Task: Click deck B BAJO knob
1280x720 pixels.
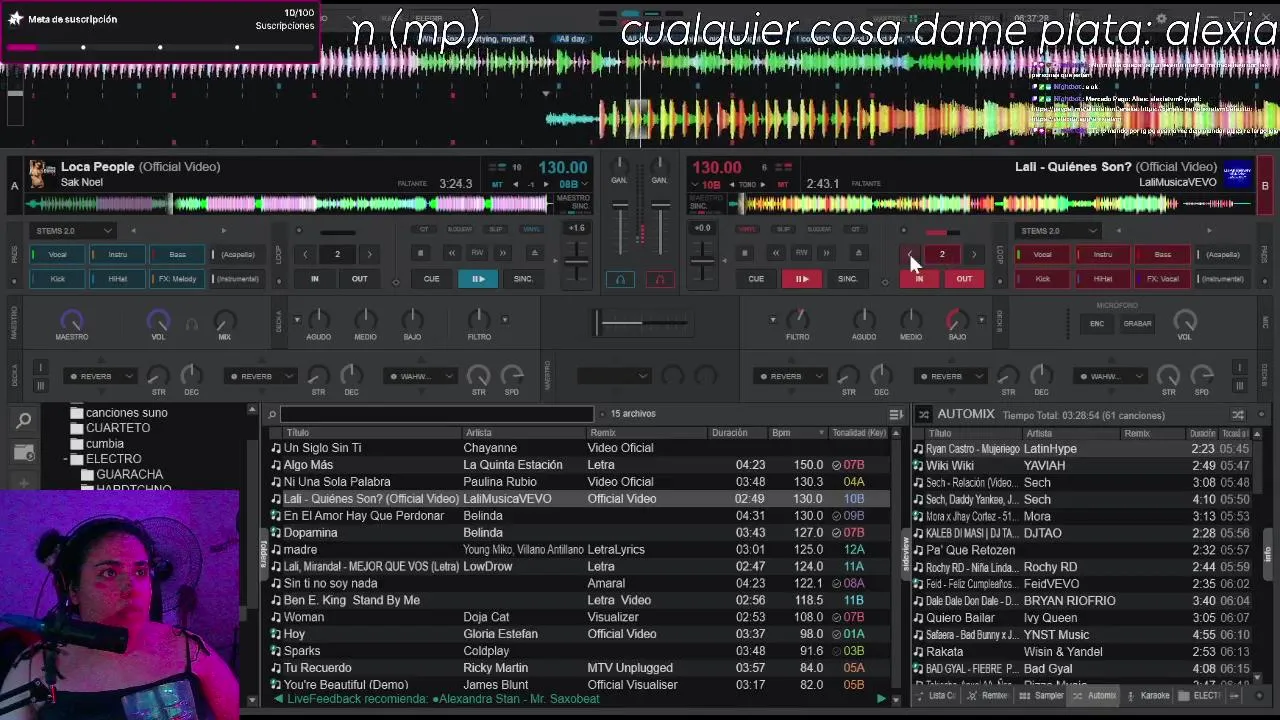Action: click(x=957, y=320)
